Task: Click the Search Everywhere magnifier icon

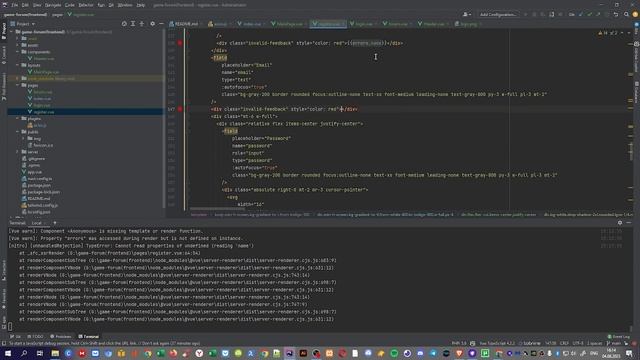Action: pos(626,15)
